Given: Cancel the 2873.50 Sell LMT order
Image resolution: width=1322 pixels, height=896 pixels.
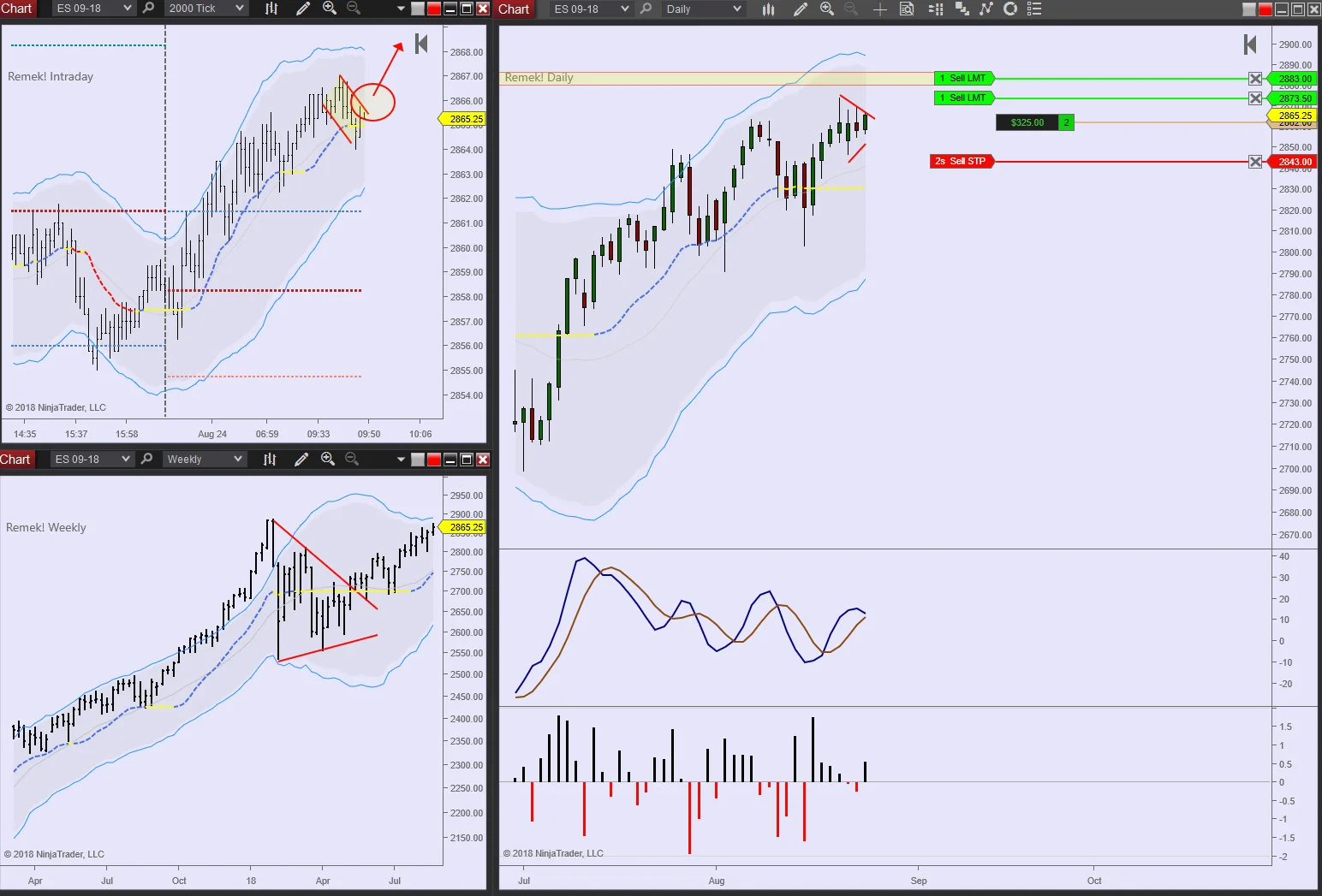Looking at the screenshot, I should [x=1255, y=98].
